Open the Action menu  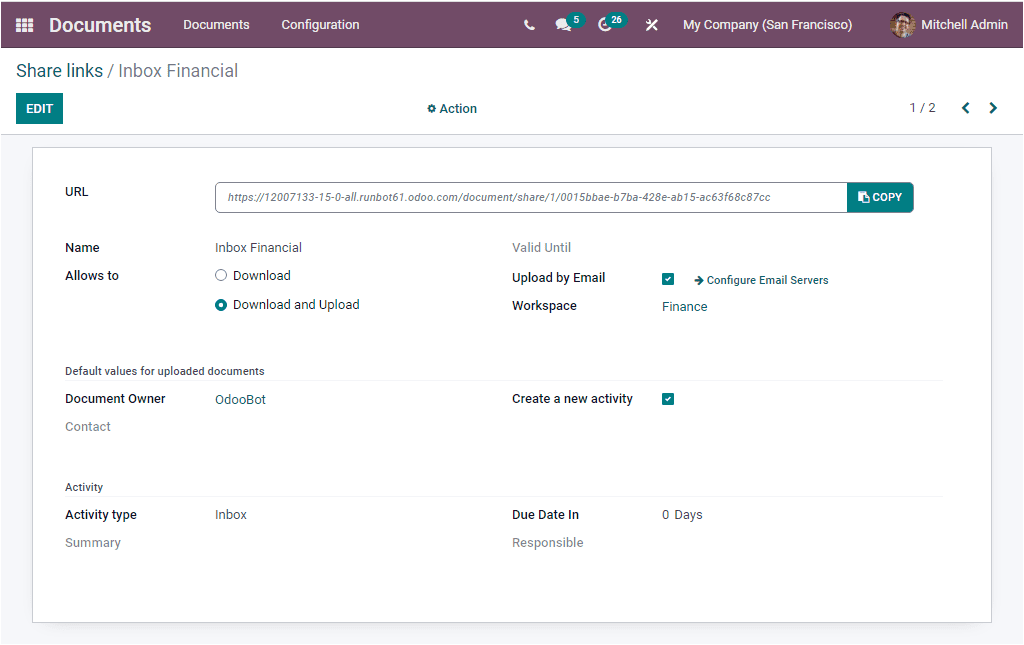tap(451, 108)
